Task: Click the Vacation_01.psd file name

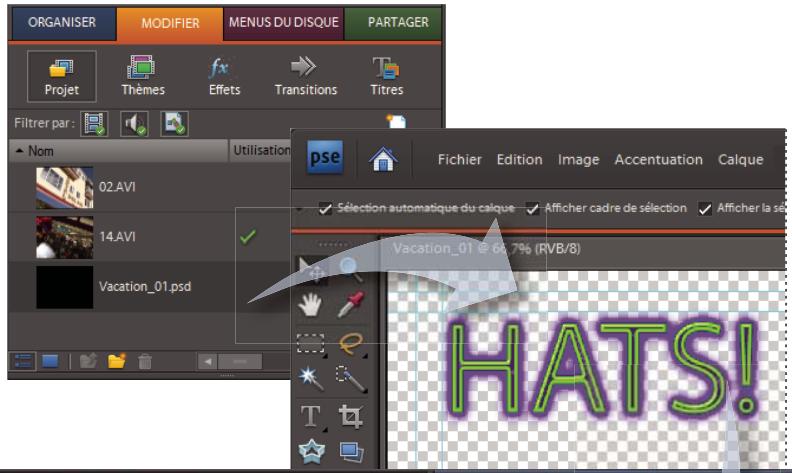Action: 145,287
